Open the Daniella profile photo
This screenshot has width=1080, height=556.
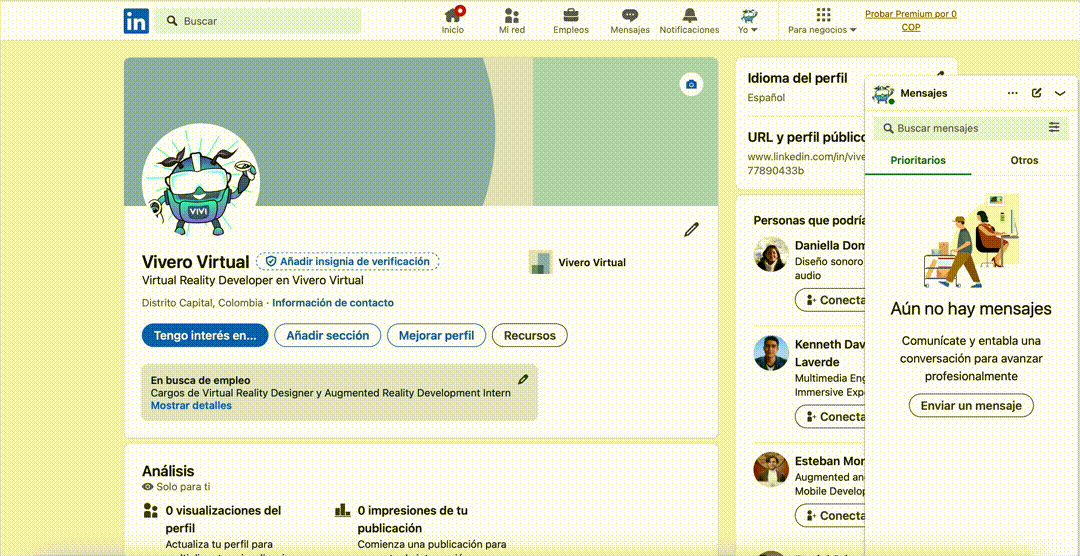tap(771, 254)
